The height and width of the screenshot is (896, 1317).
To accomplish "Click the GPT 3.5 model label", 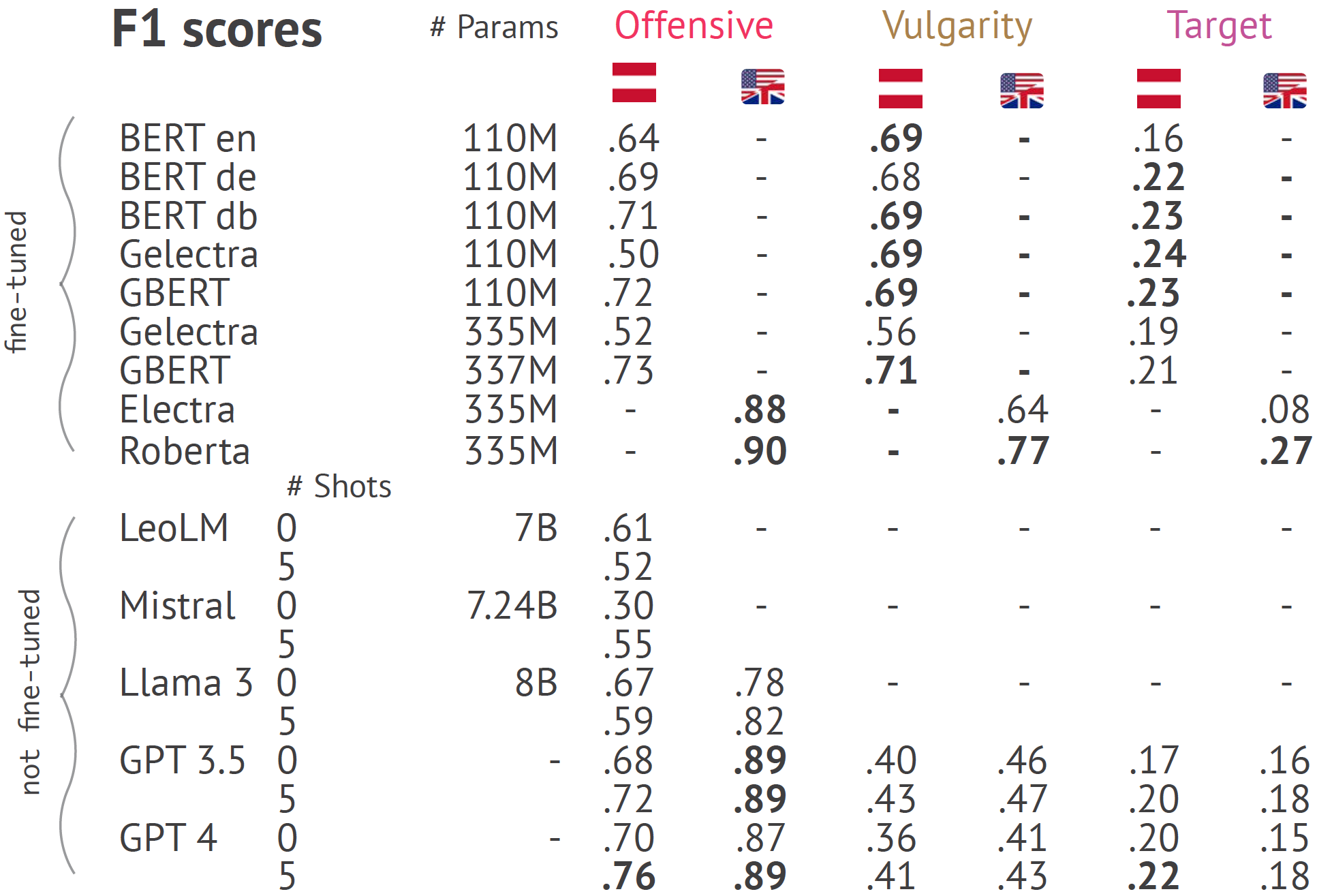I will [182, 760].
